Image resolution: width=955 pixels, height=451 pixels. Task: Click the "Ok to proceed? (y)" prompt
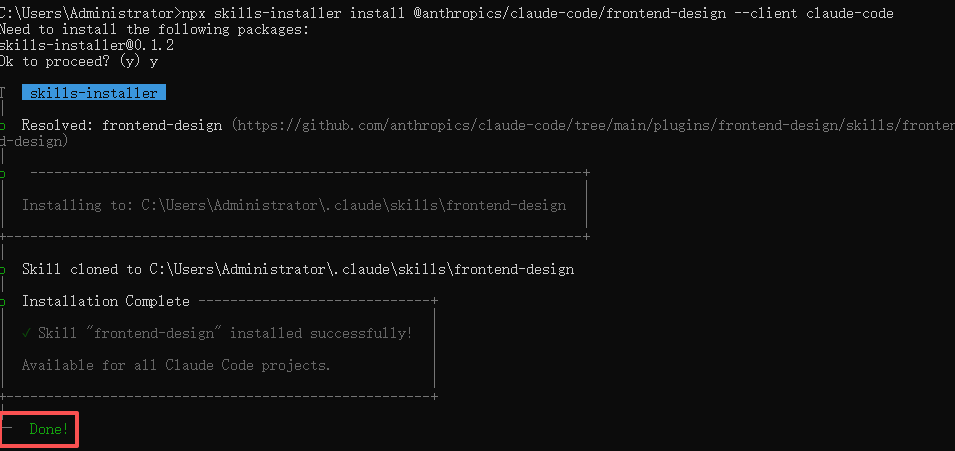click(72, 62)
